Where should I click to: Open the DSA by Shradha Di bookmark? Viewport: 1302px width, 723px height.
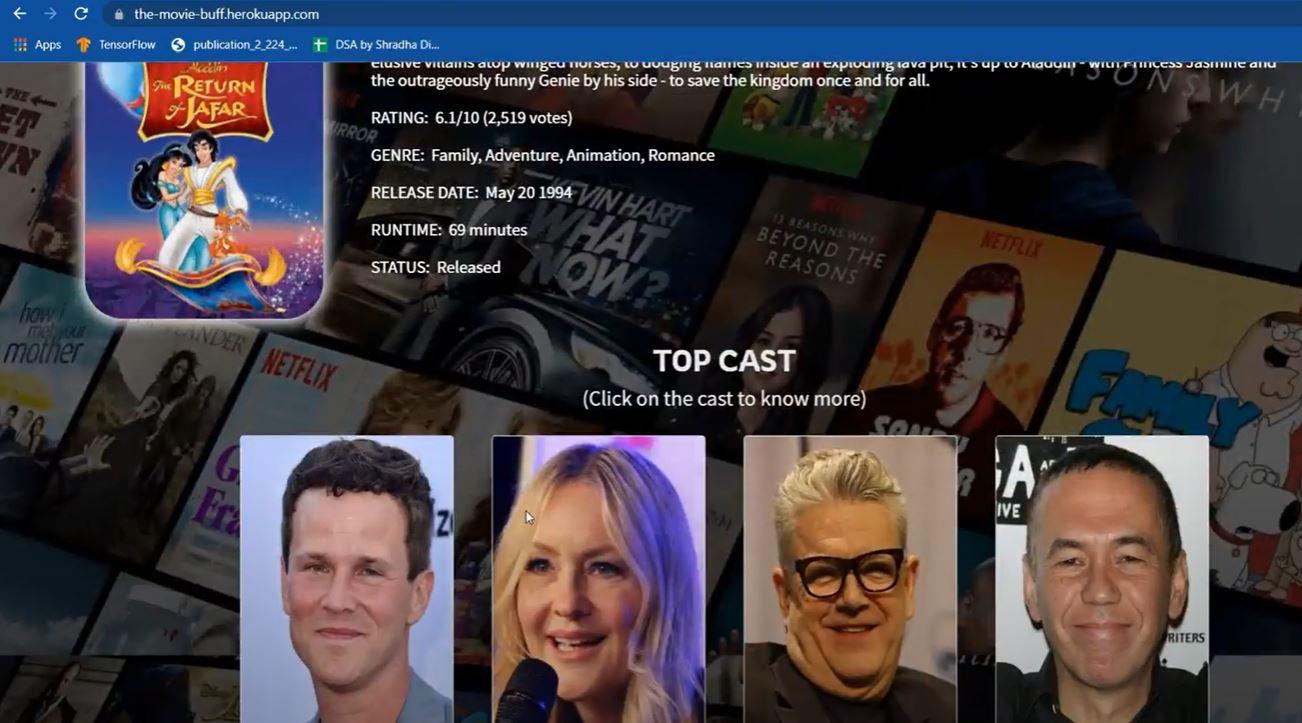(376, 45)
